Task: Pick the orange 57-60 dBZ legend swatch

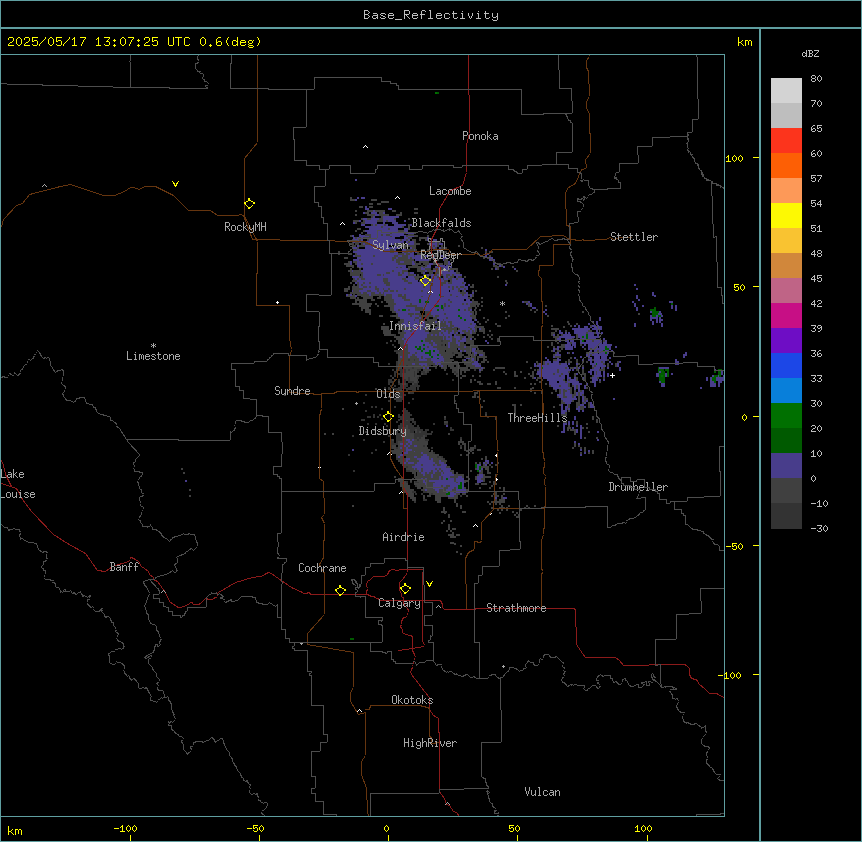Action: [786, 165]
